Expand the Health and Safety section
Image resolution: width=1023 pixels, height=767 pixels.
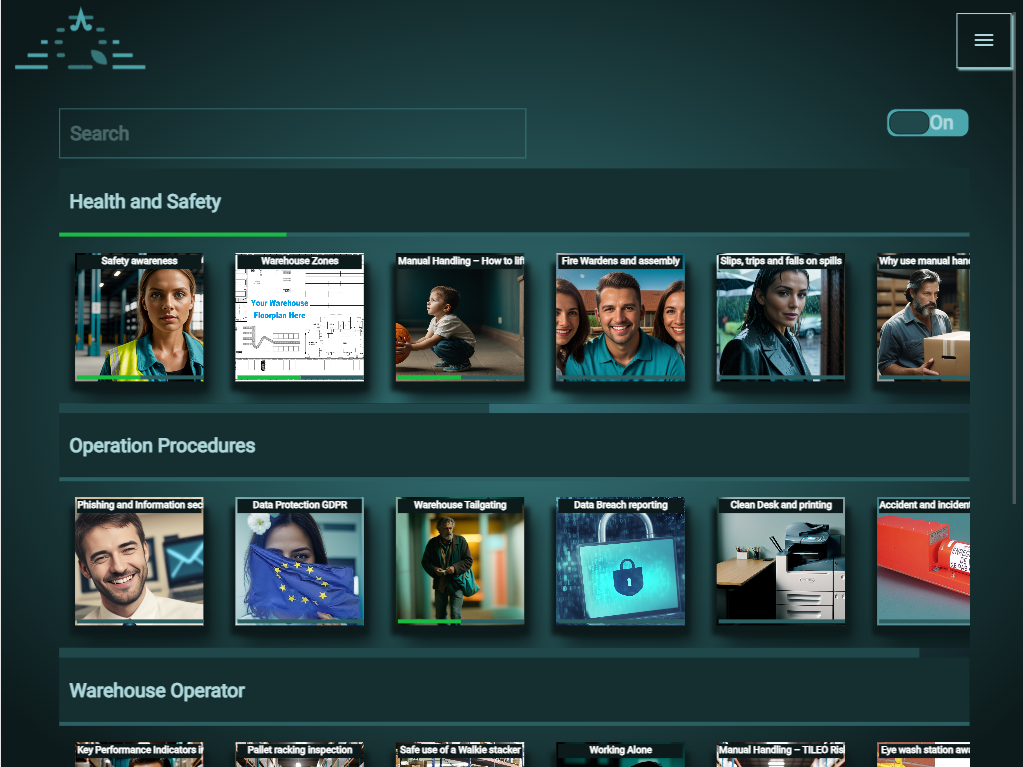coord(145,202)
